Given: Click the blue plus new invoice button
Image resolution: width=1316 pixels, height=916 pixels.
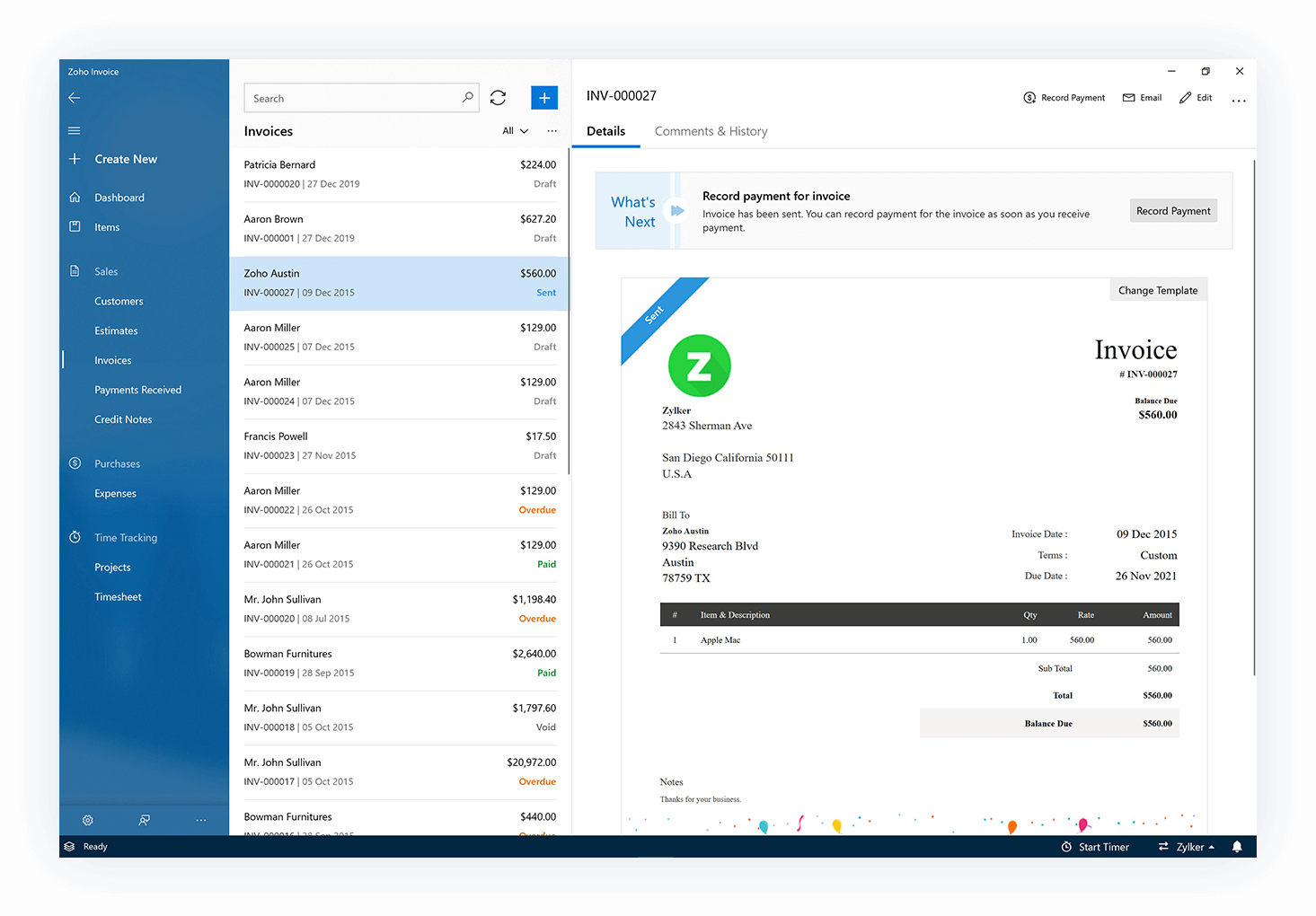Looking at the screenshot, I should pos(544,98).
